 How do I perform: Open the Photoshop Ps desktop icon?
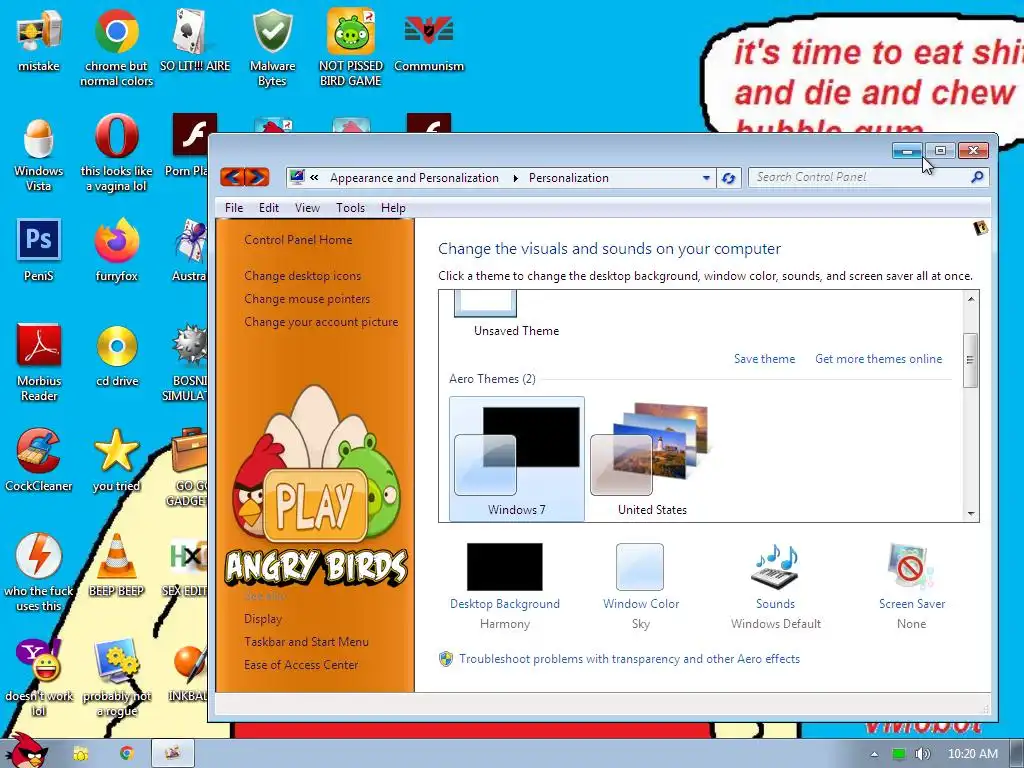[39, 251]
